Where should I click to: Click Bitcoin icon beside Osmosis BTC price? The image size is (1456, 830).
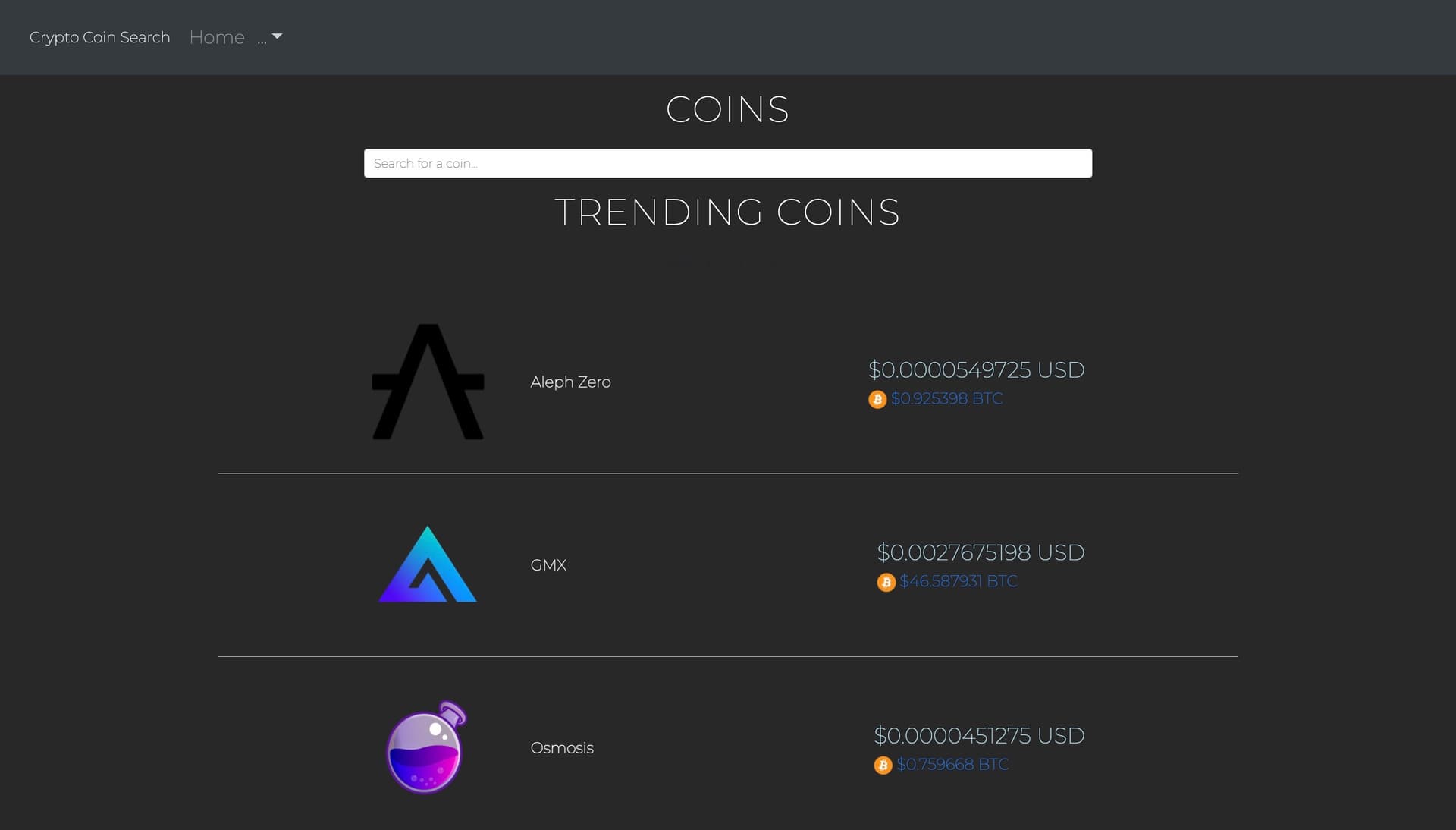(883, 765)
